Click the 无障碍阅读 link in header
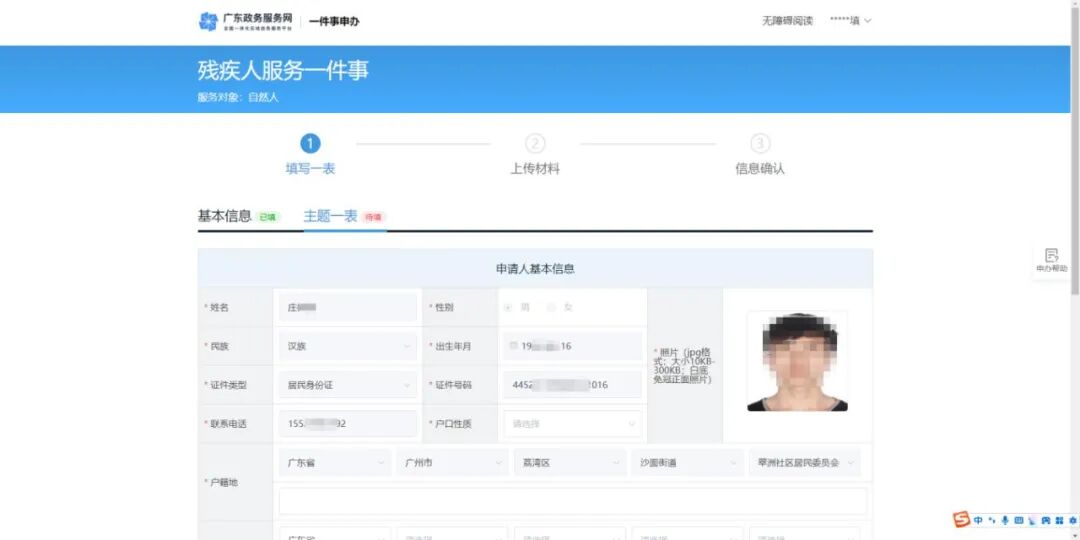 787,21
